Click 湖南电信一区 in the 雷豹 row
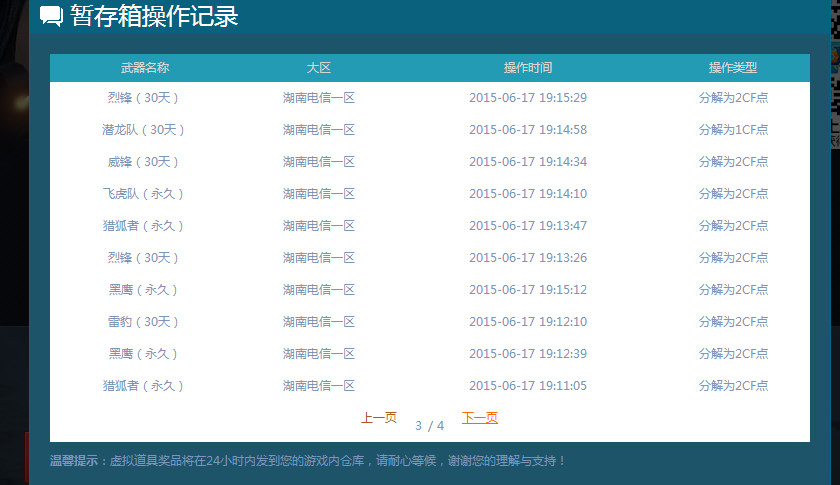Image resolution: width=840 pixels, height=485 pixels. pos(319,322)
